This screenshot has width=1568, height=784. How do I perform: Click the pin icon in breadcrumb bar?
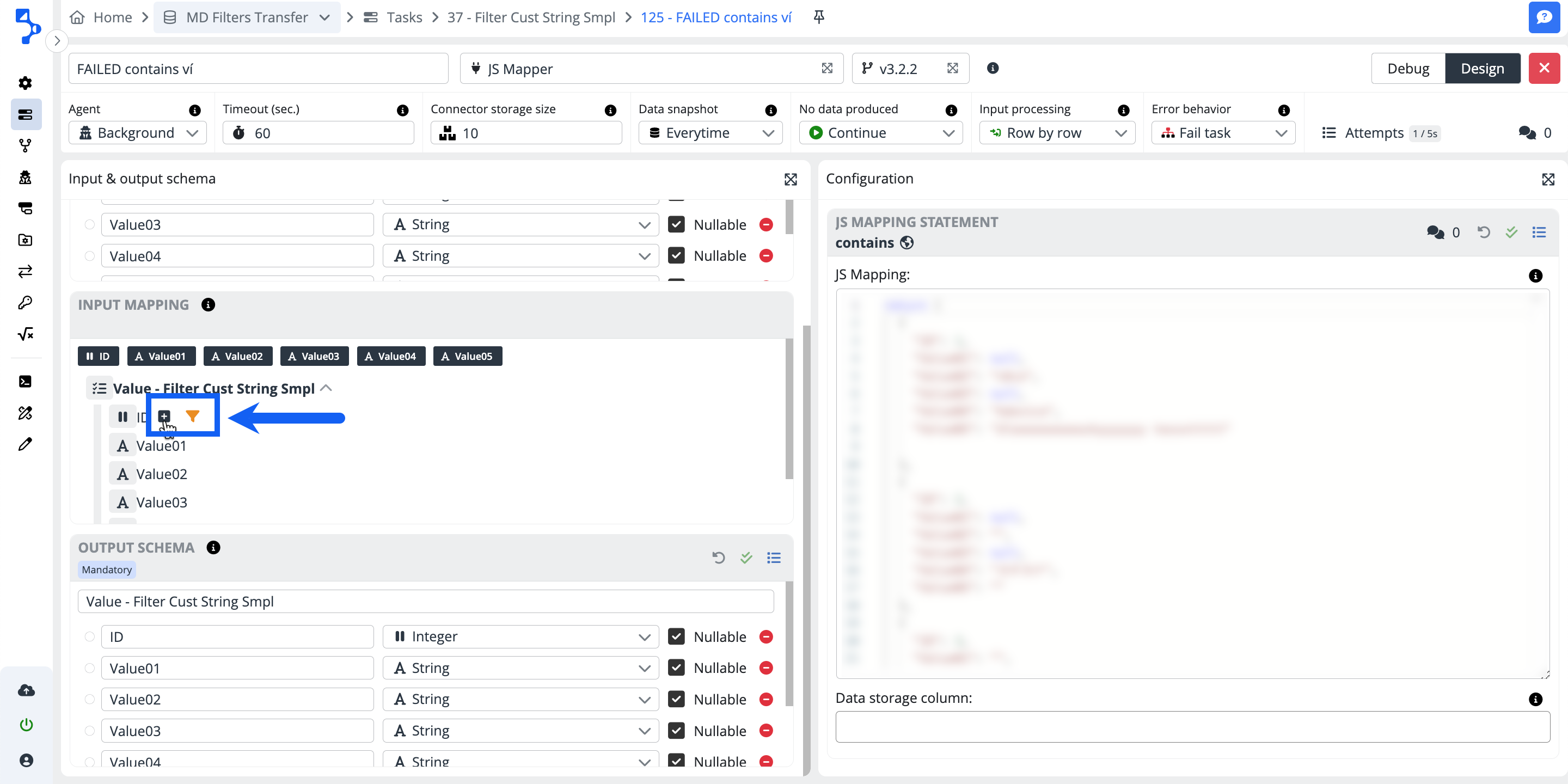tap(819, 17)
